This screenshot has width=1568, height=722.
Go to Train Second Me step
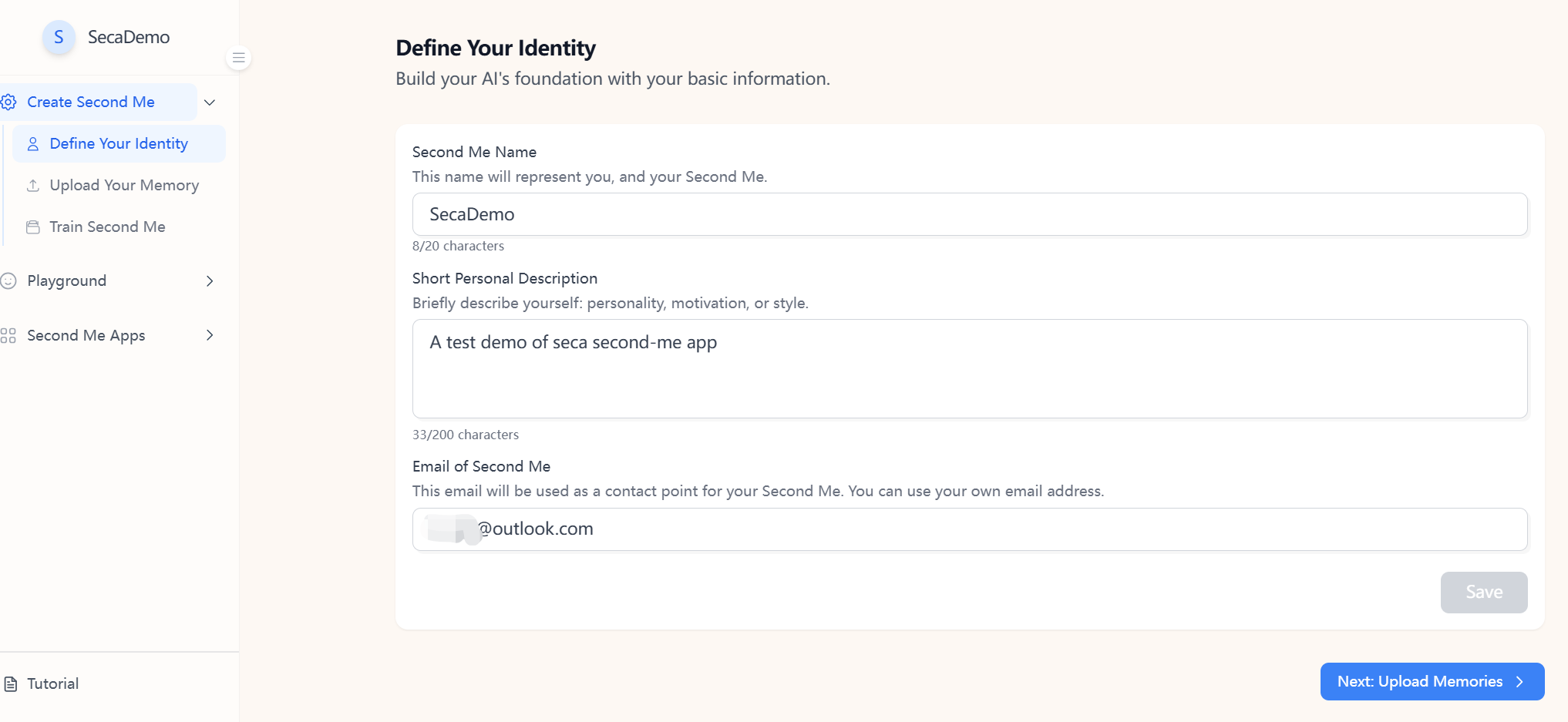click(x=107, y=227)
